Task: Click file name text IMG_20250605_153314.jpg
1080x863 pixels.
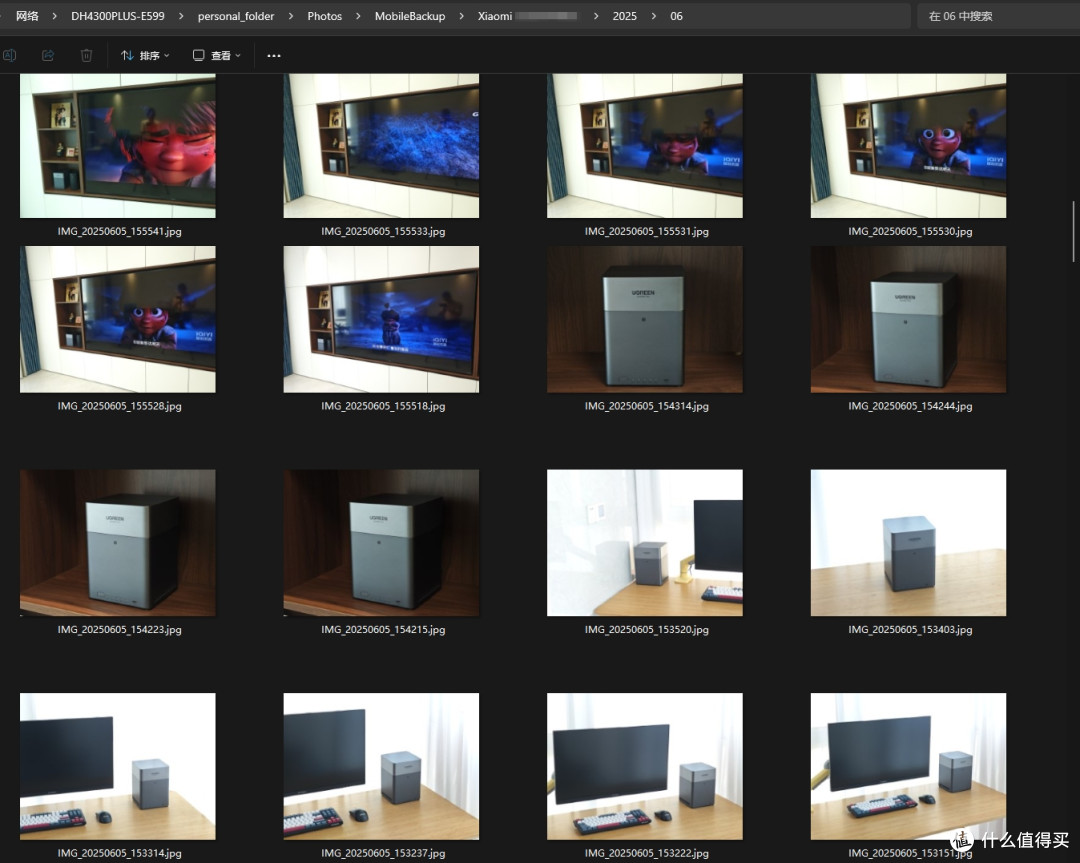Action: 119,853
